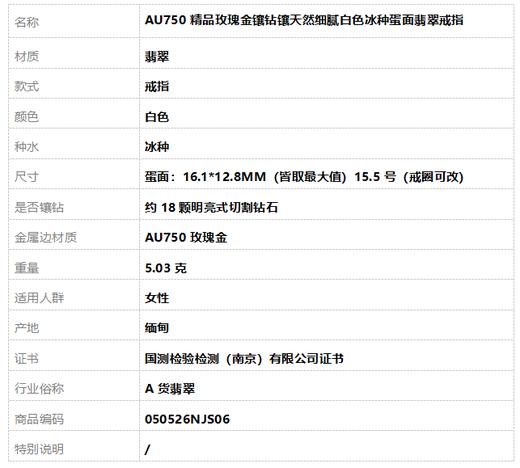Select the '材质' label

pos(27,56)
